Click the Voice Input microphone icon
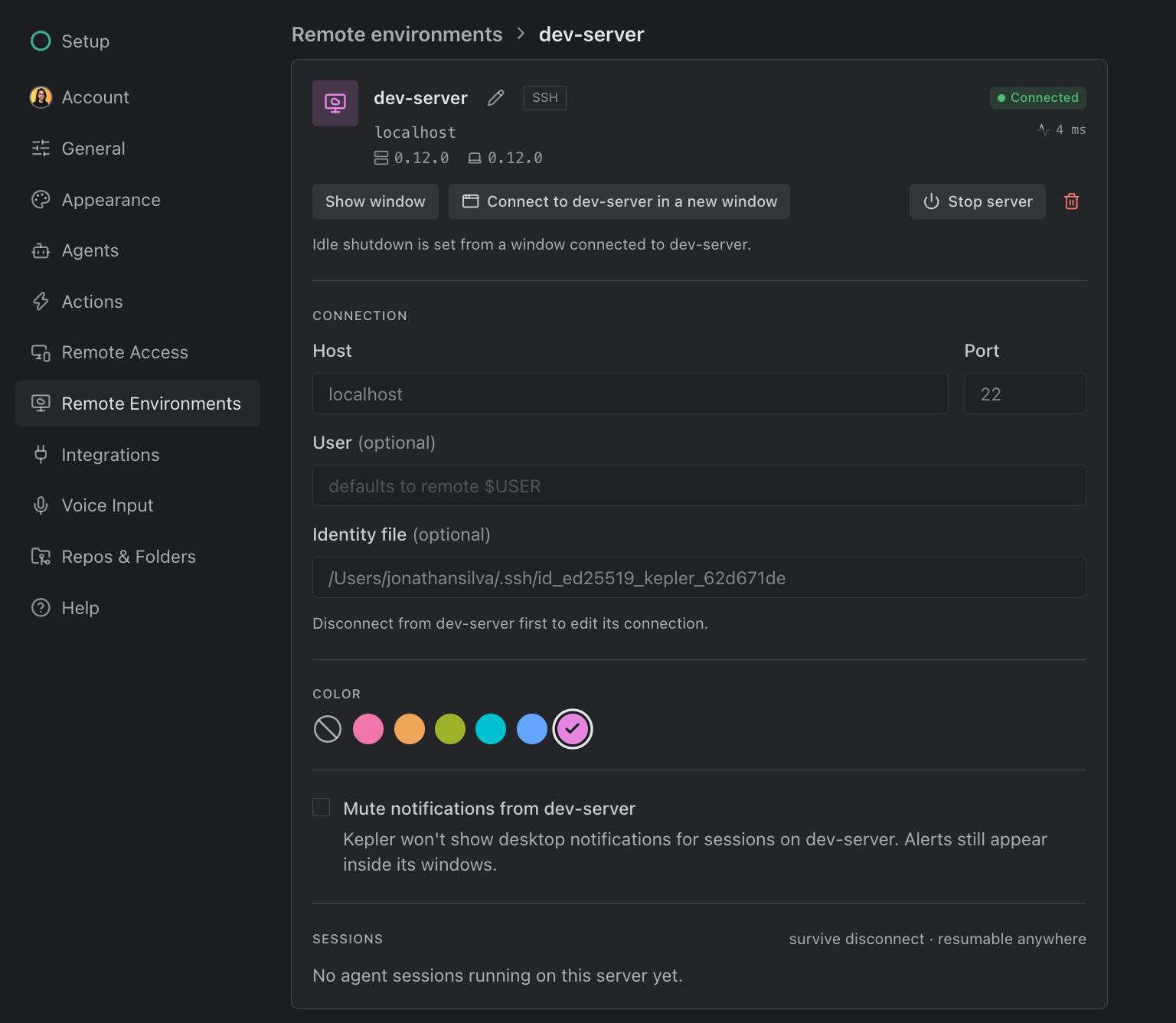Screen dimensions: 1176x1023 41,505
